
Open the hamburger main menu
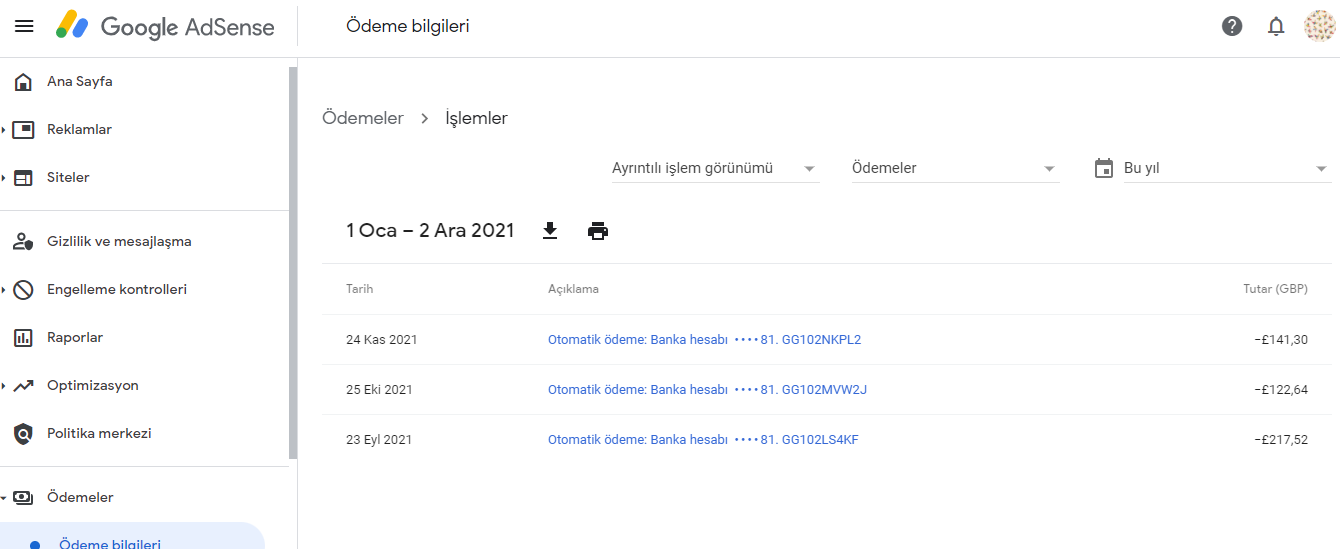(x=24, y=27)
